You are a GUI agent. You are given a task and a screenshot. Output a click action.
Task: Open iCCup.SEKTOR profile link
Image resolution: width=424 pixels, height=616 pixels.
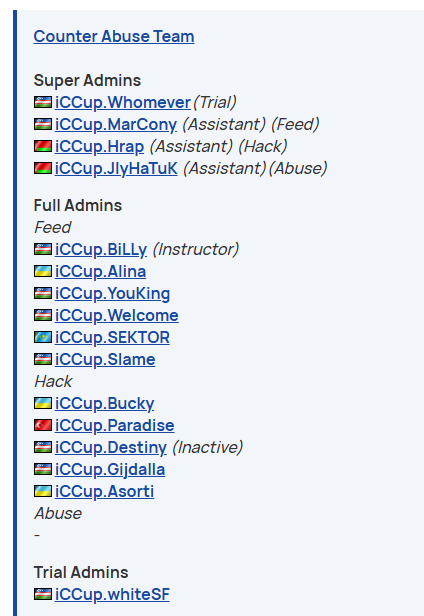112,337
